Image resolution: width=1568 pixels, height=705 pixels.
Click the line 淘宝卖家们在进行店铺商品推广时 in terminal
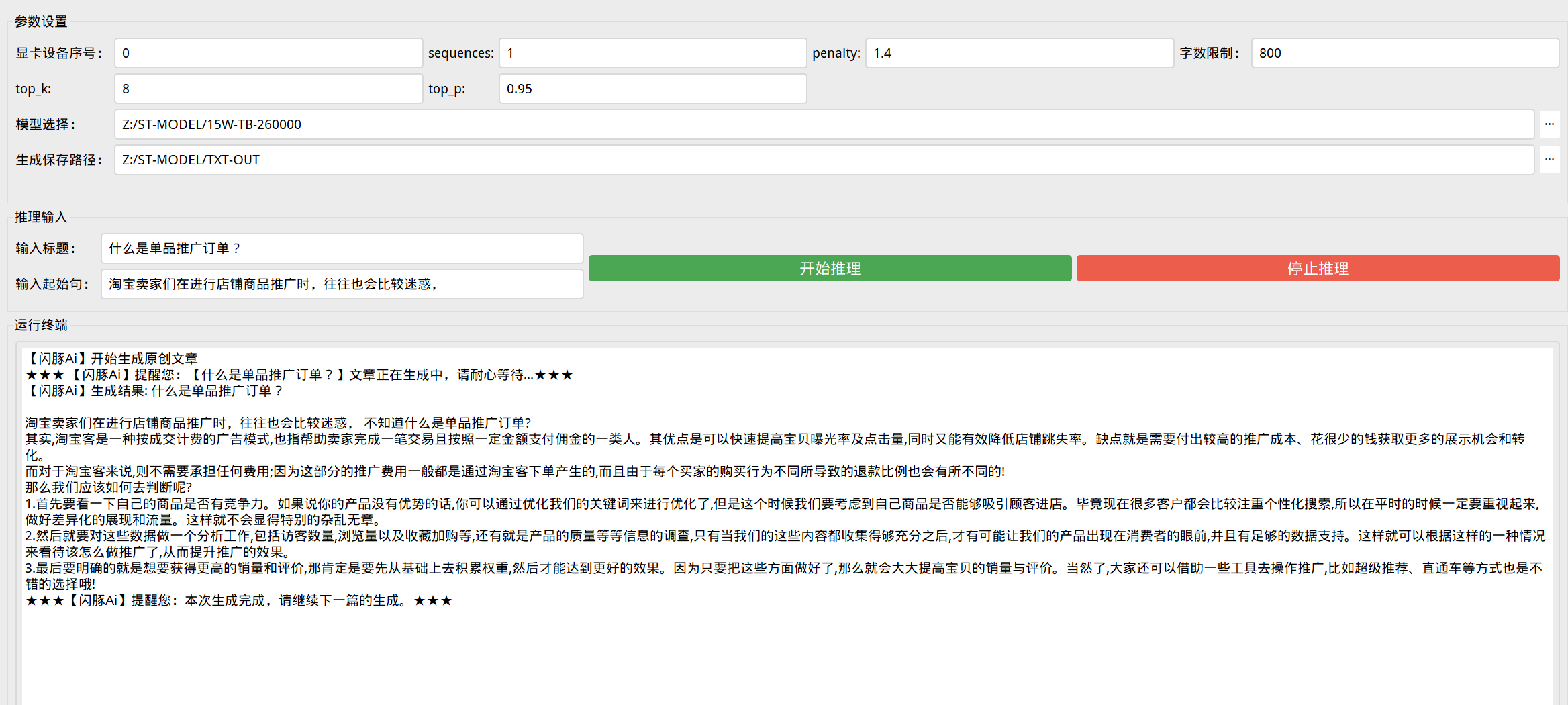point(279,423)
